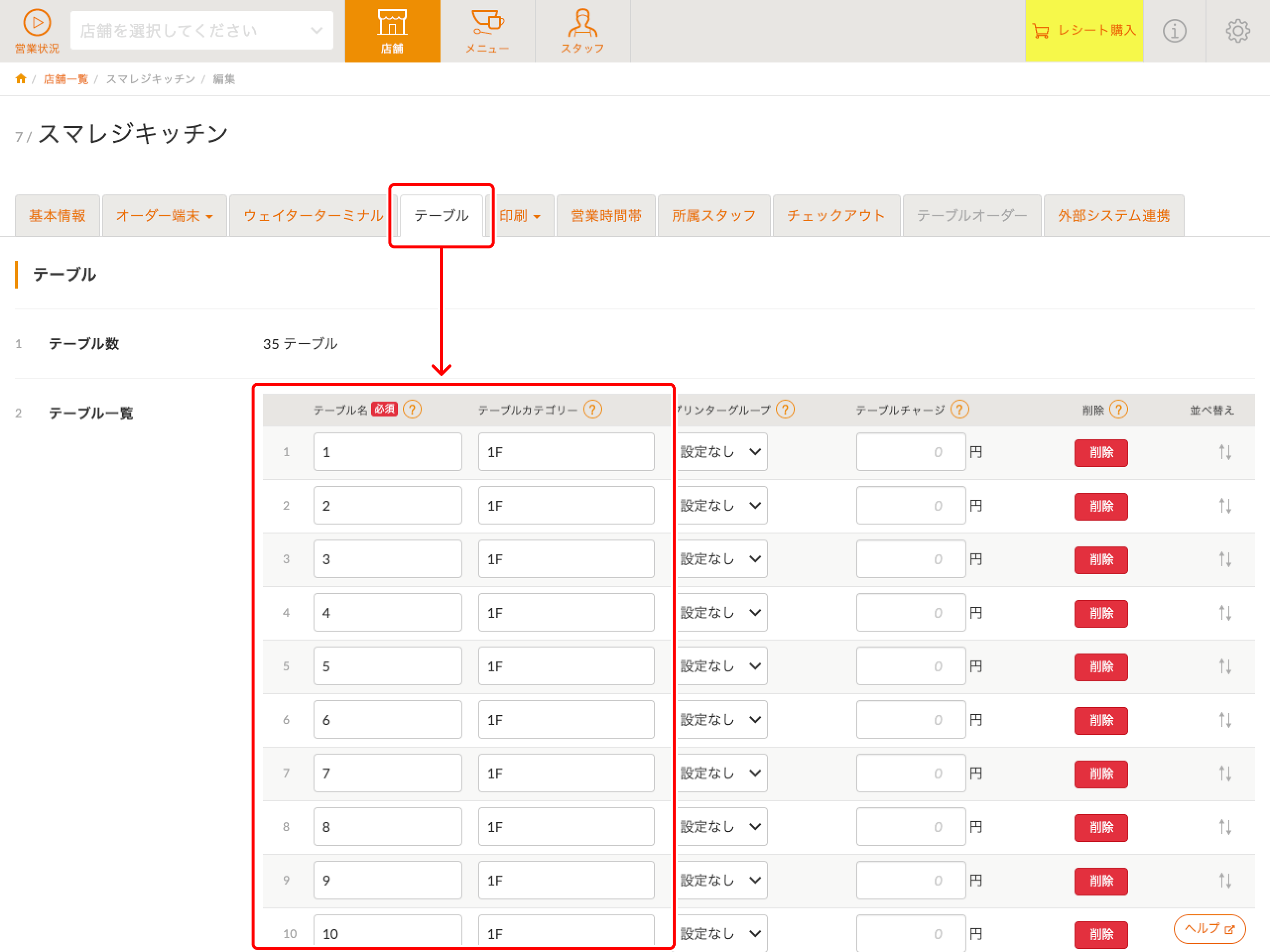Open the 外部システム連携 tab

coord(1114,216)
